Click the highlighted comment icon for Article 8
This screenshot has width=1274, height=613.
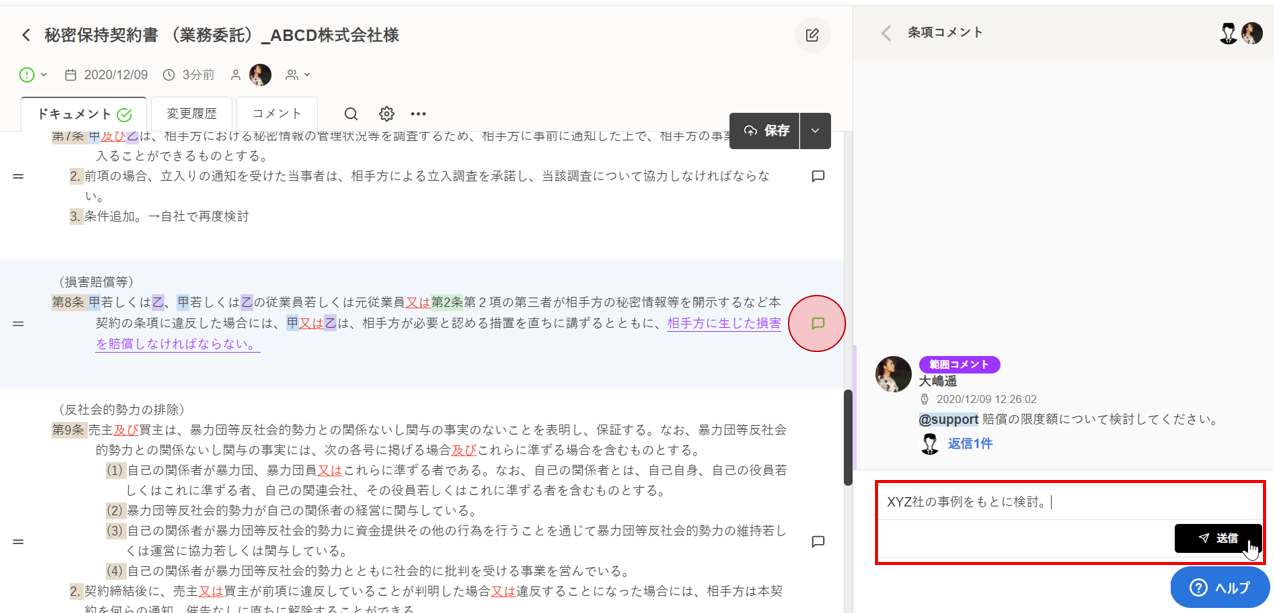coord(817,323)
